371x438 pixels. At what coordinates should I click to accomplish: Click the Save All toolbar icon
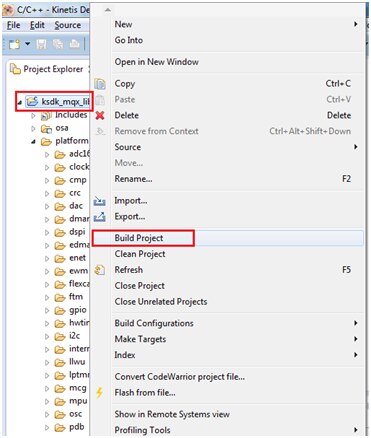click(x=58, y=44)
